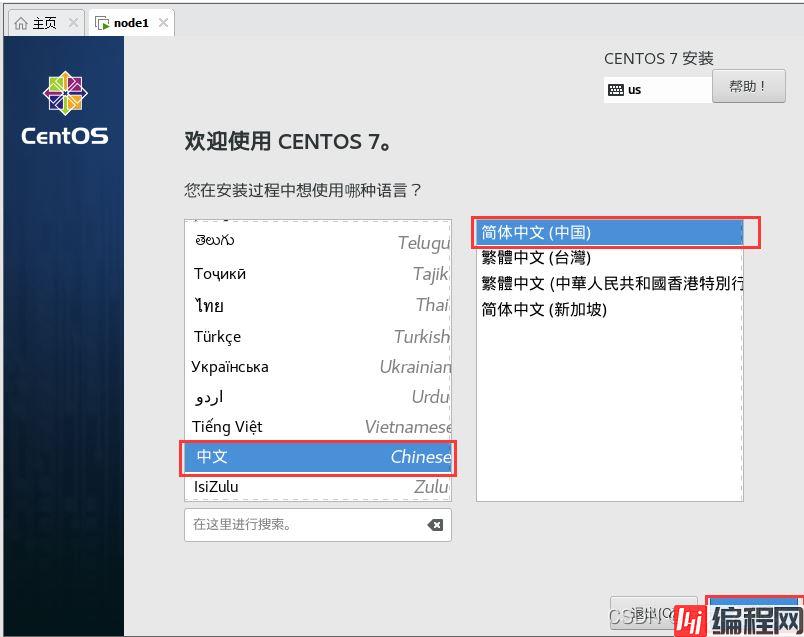
Task: Select 中文 Chinese in the language list
Action: pyautogui.click(x=318, y=457)
